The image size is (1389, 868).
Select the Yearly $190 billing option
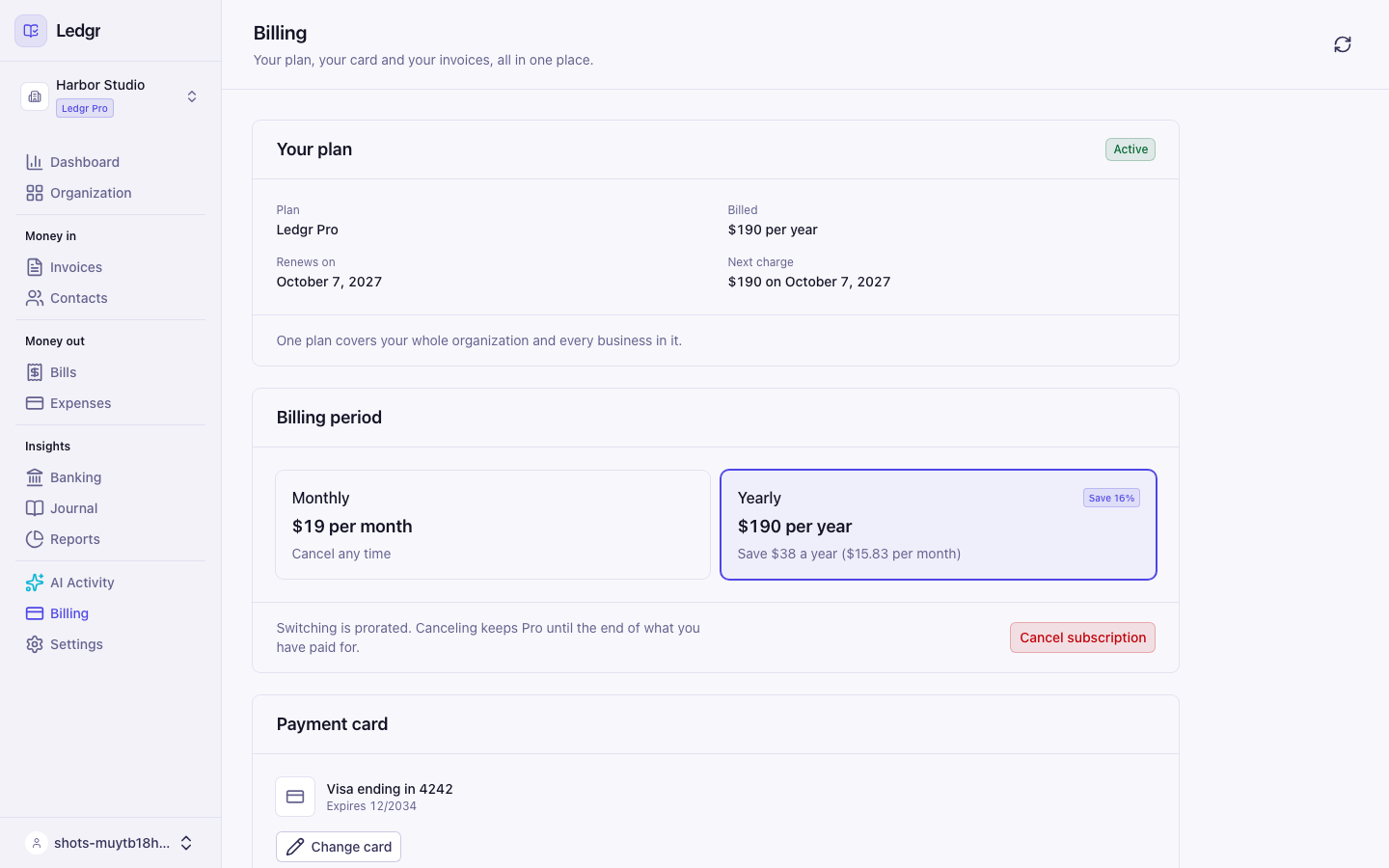(x=939, y=525)
